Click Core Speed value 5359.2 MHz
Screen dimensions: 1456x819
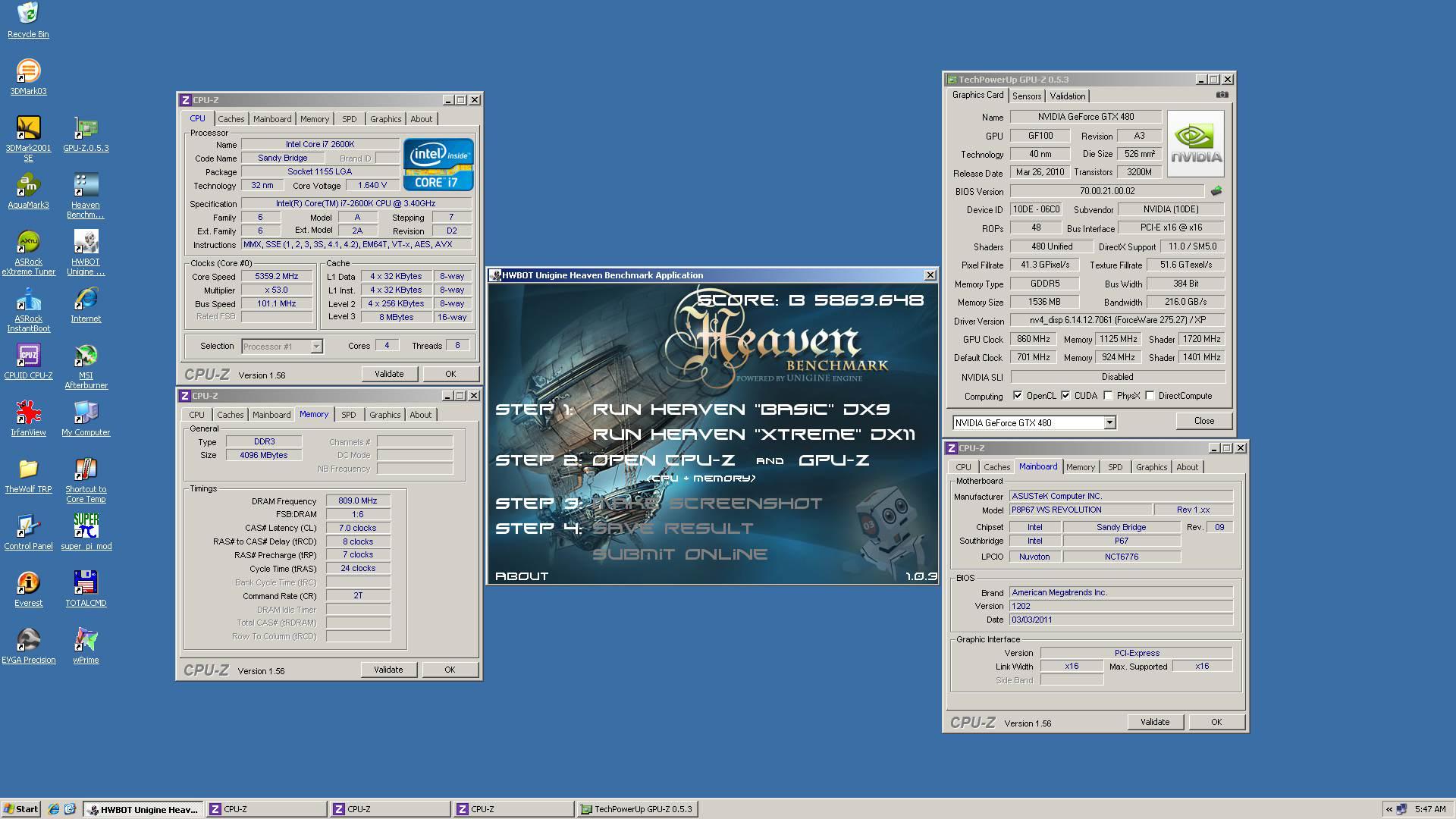click(277, 276)
